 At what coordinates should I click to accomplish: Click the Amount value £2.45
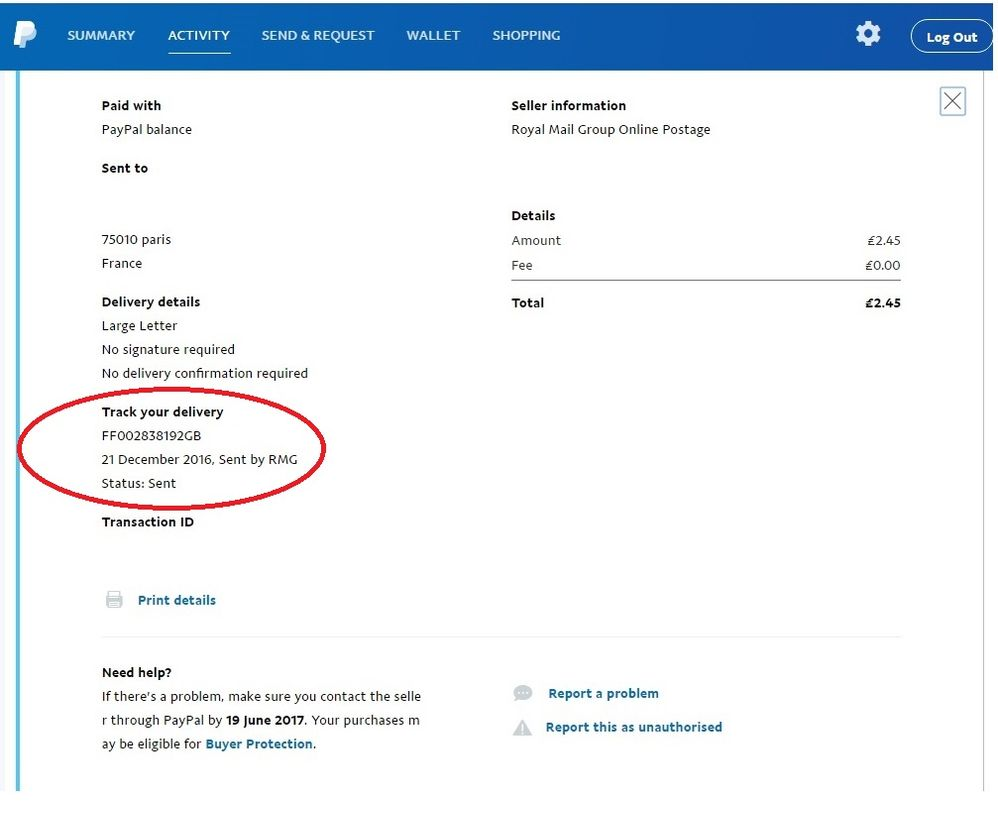click(x=884, y=241)
